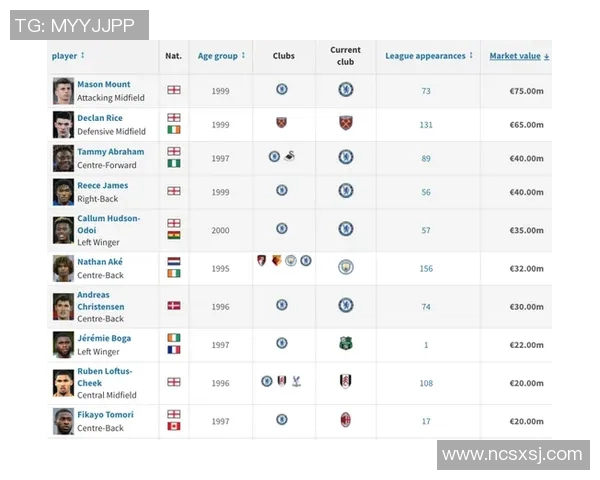600x480 pixels.
Task: Click Tammy Abraham's player photo thumbnail
Action: [64, 158]
